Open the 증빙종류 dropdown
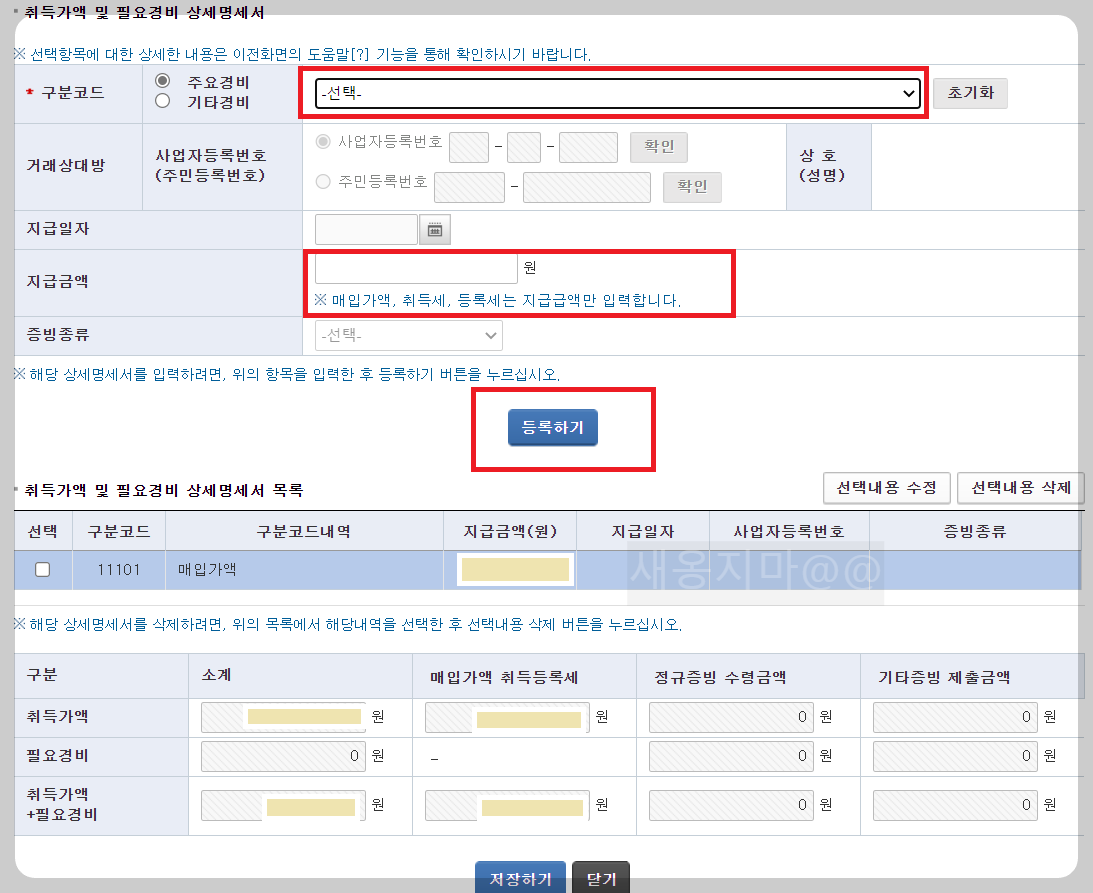Screen dimensions: 1093x893 click(408, 336)
